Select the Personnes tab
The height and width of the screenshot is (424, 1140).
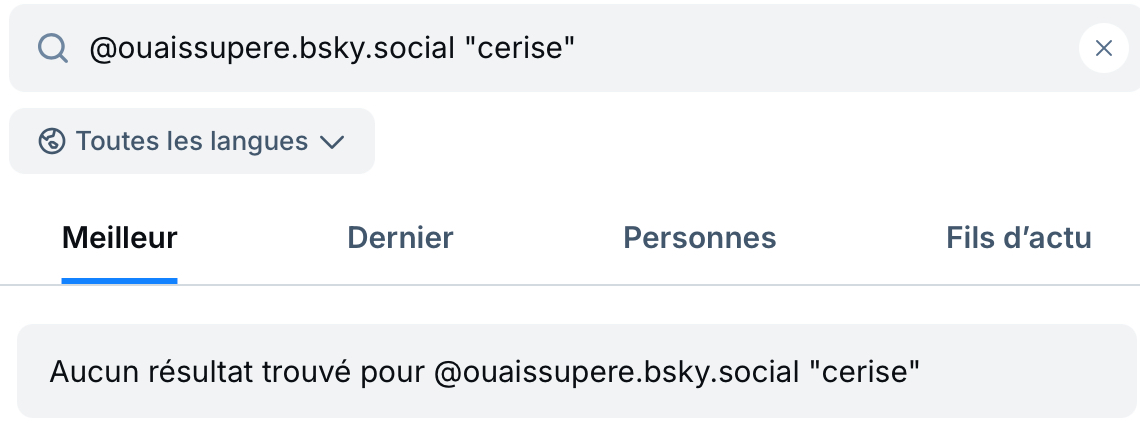click(699, 238)
